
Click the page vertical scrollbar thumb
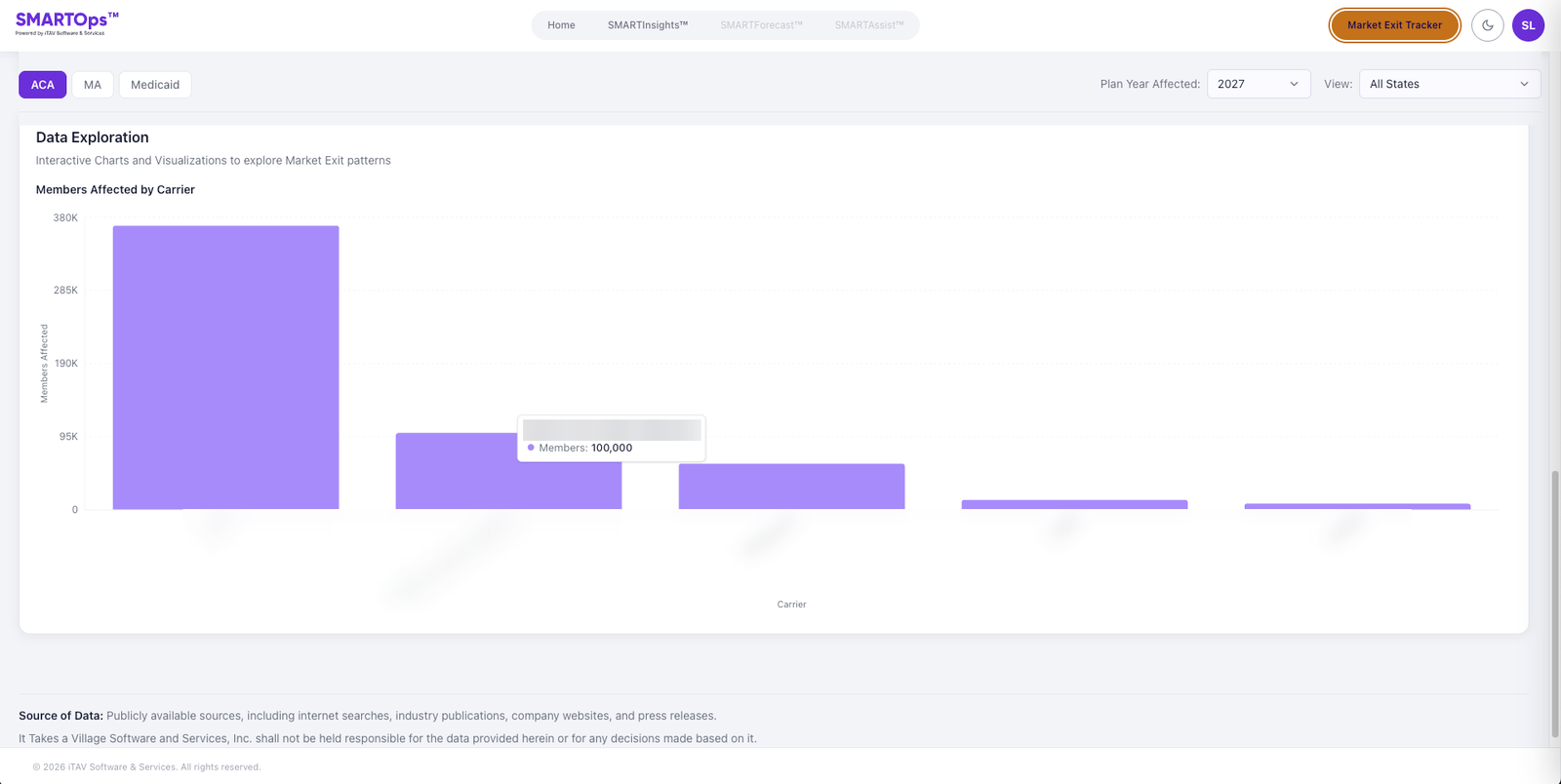(x=1555, y=605)
